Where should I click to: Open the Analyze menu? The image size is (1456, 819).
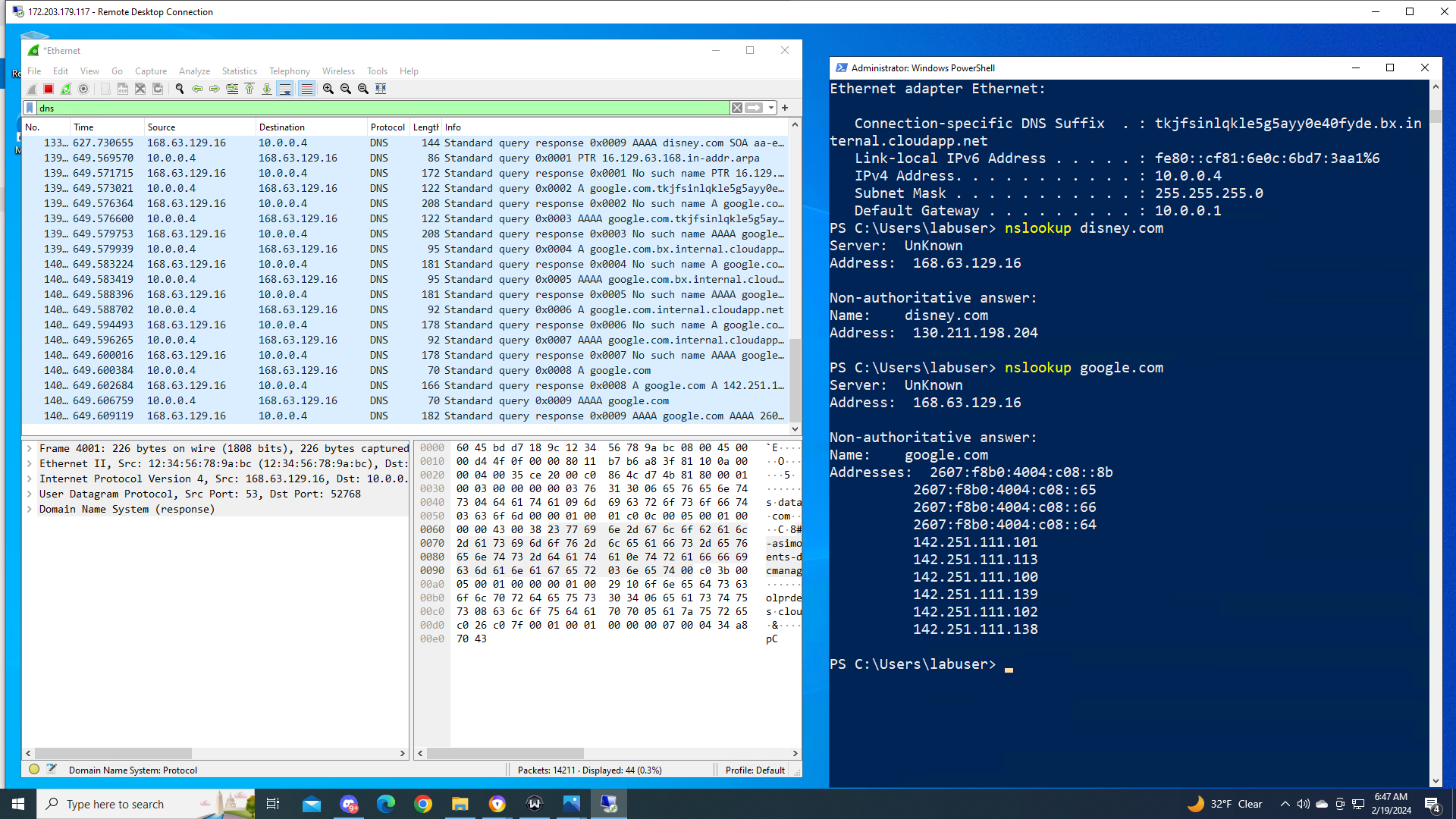coord(194,71)
